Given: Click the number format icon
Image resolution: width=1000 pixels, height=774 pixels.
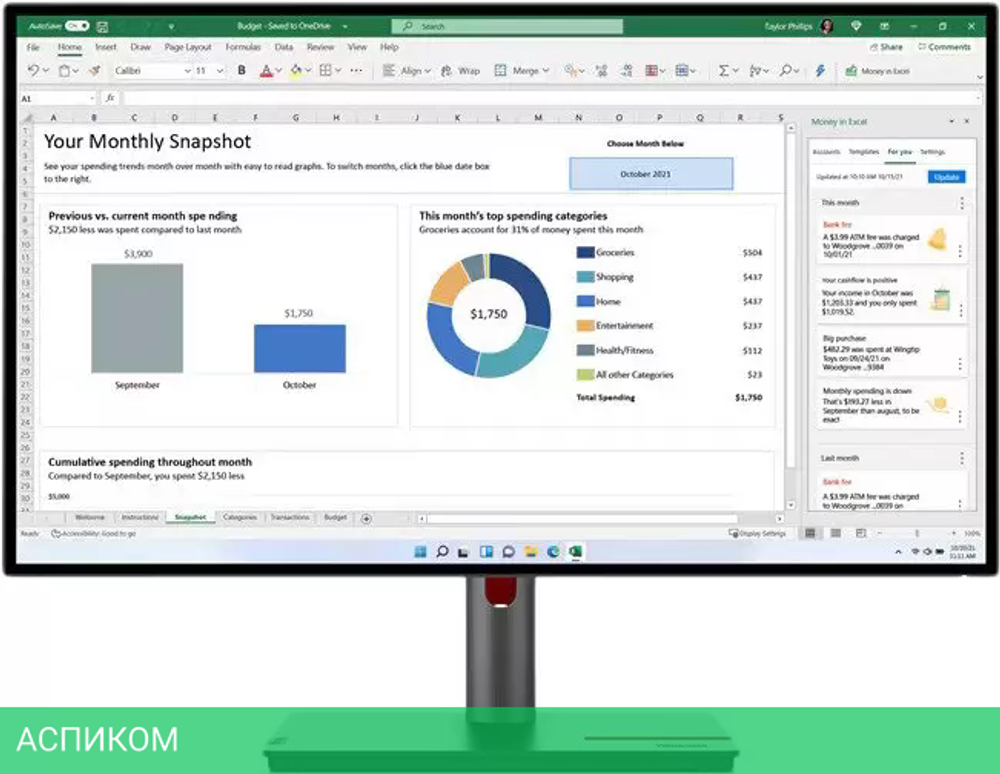Looking at the screenshot, I should [x=570, y=71].
